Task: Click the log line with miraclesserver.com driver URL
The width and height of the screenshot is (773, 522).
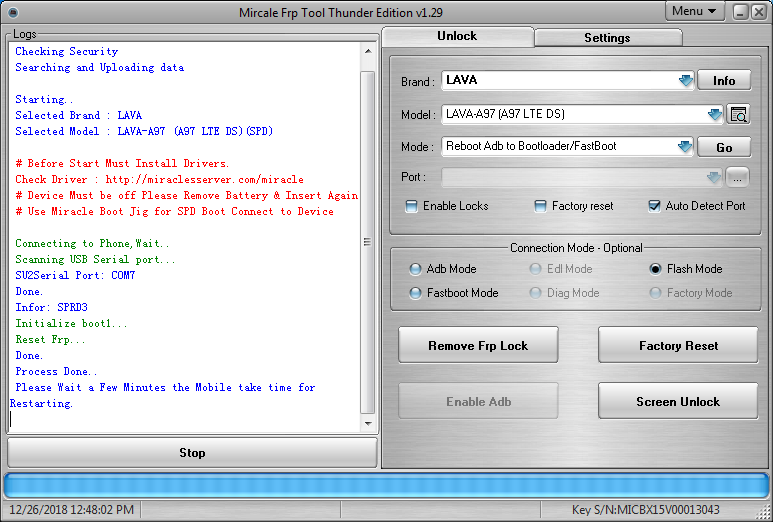Action: tap(159, 179)
